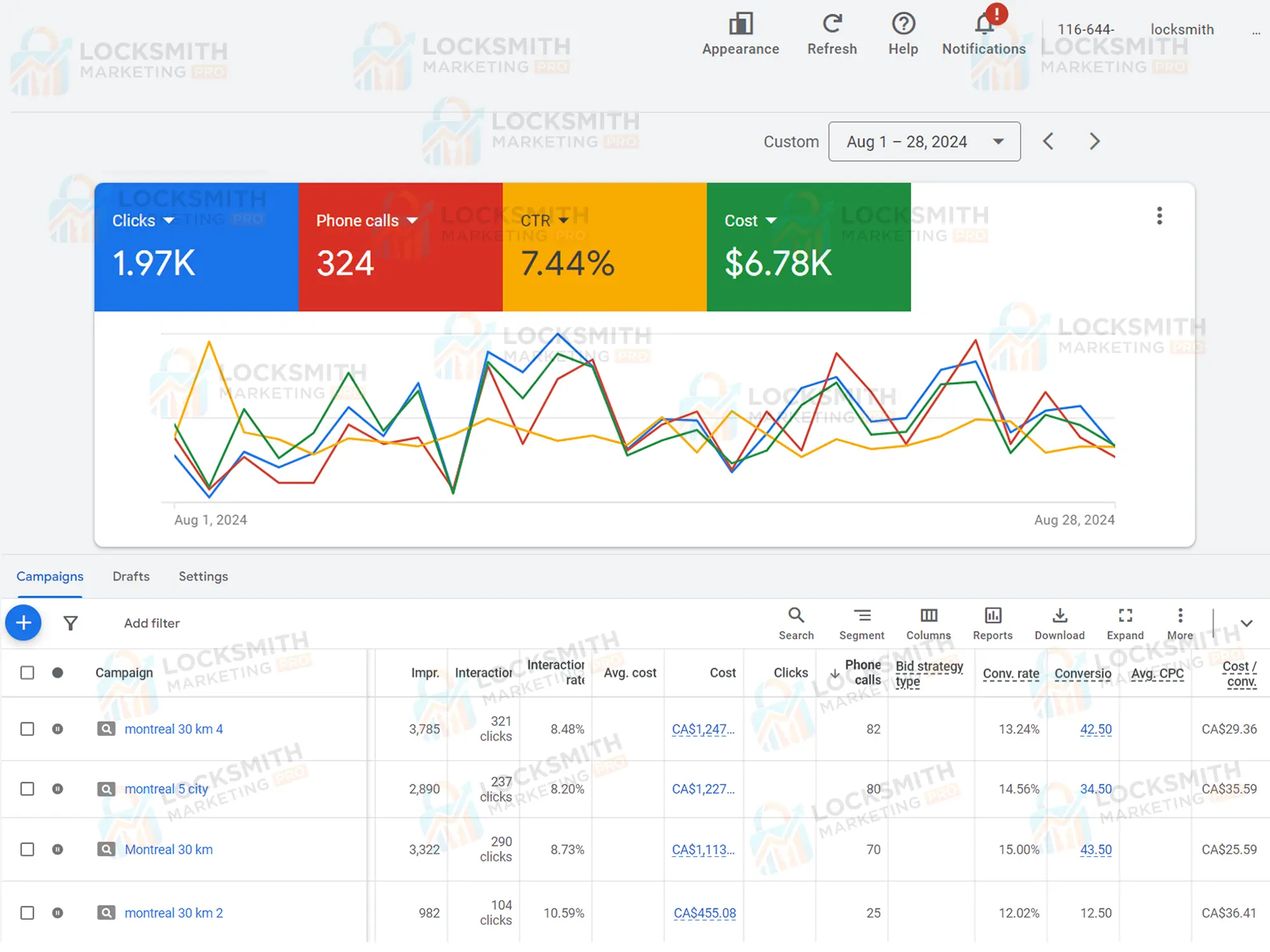Refresh the campaign data

832,25
